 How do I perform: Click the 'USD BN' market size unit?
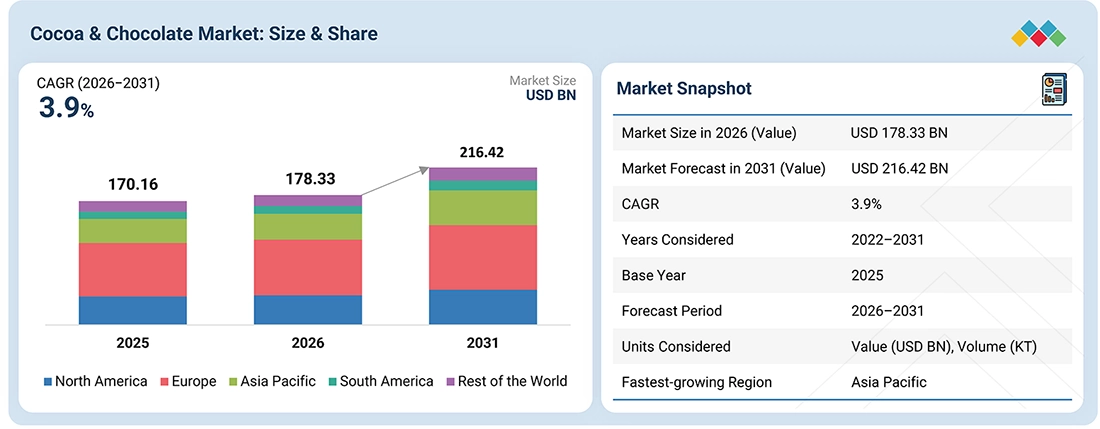[x=551, y=95]
